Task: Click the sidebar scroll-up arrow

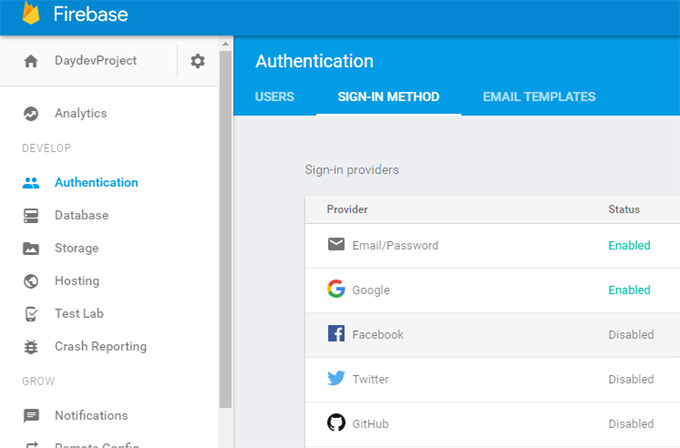Action: [x=225, y=44]
